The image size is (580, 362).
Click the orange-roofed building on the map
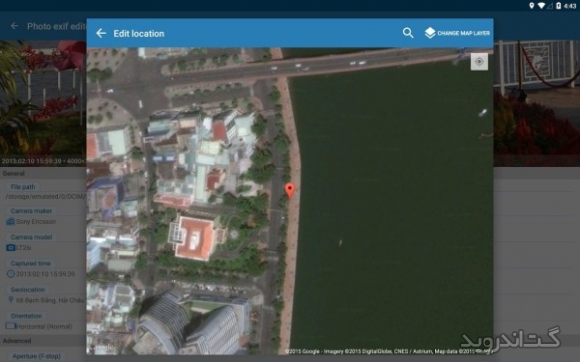pyautogui.click(x=195, y=238)
